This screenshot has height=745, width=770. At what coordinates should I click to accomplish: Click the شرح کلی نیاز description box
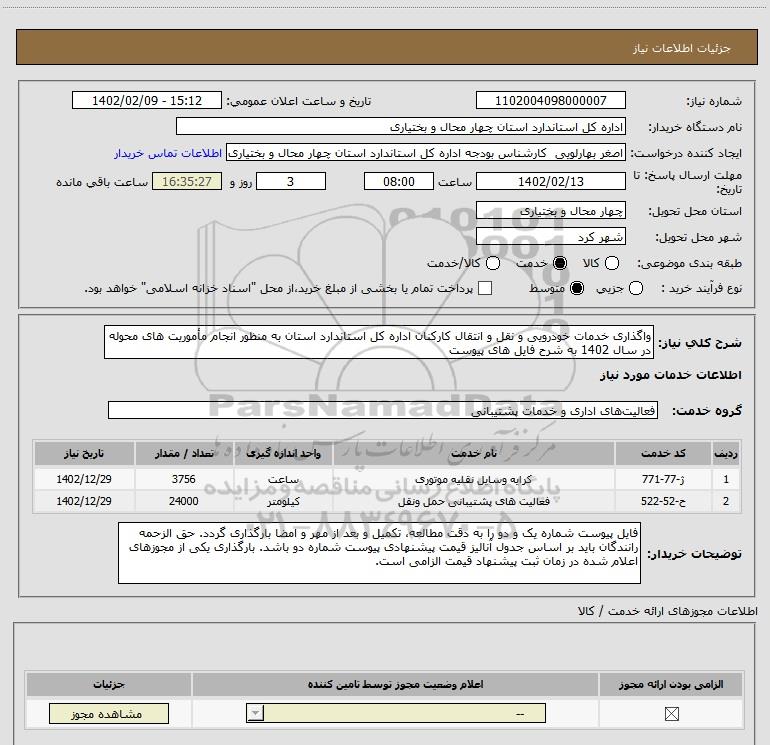coord(379,342)
